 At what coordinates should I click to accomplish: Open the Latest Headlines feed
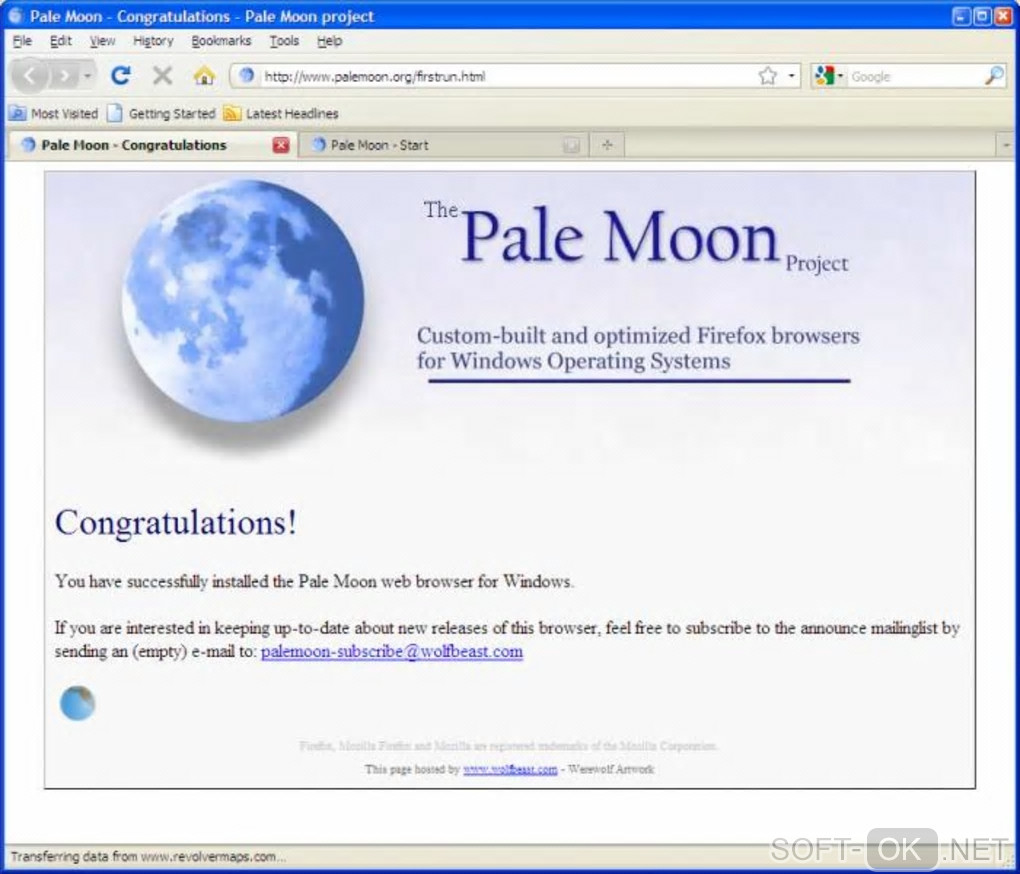(280, 113)
